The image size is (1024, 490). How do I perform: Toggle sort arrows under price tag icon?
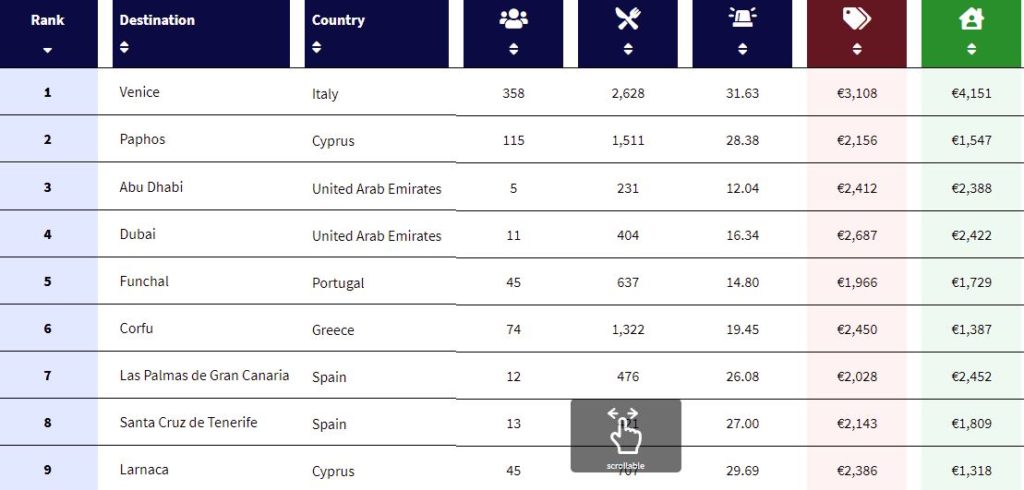(x=857, y=49)
